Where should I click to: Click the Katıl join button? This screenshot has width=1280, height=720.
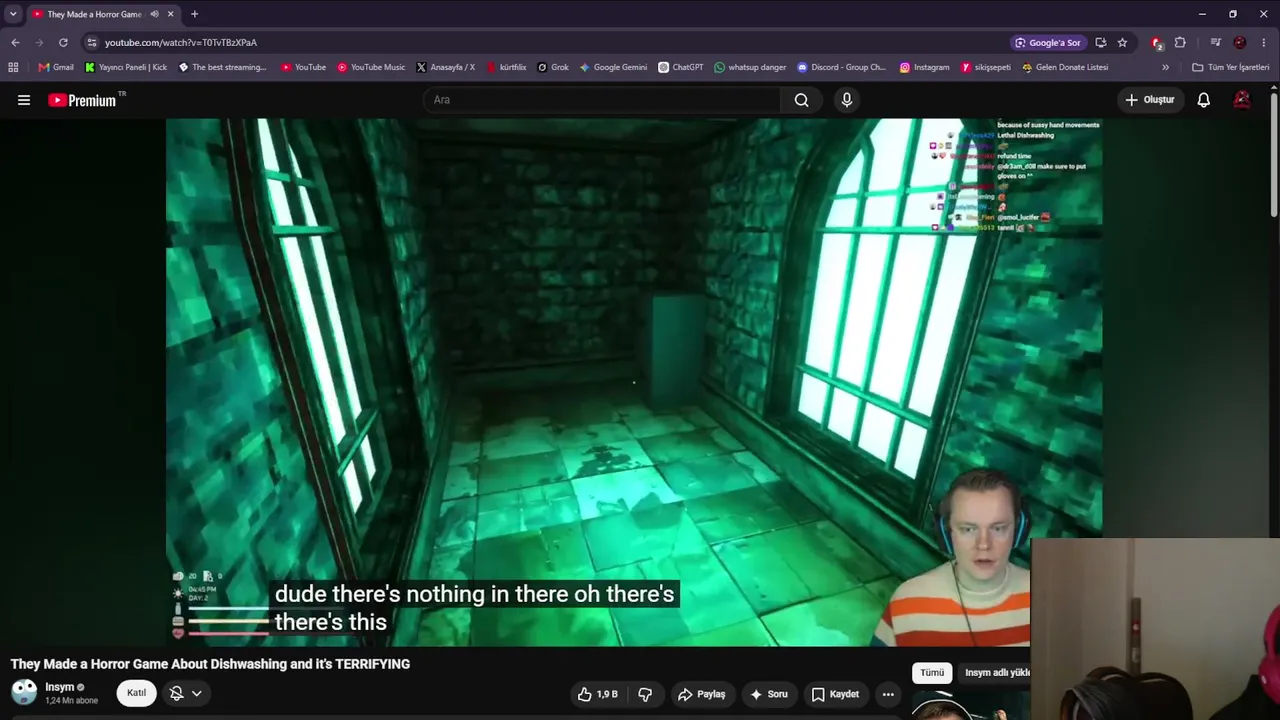click(x=136, y=693)
